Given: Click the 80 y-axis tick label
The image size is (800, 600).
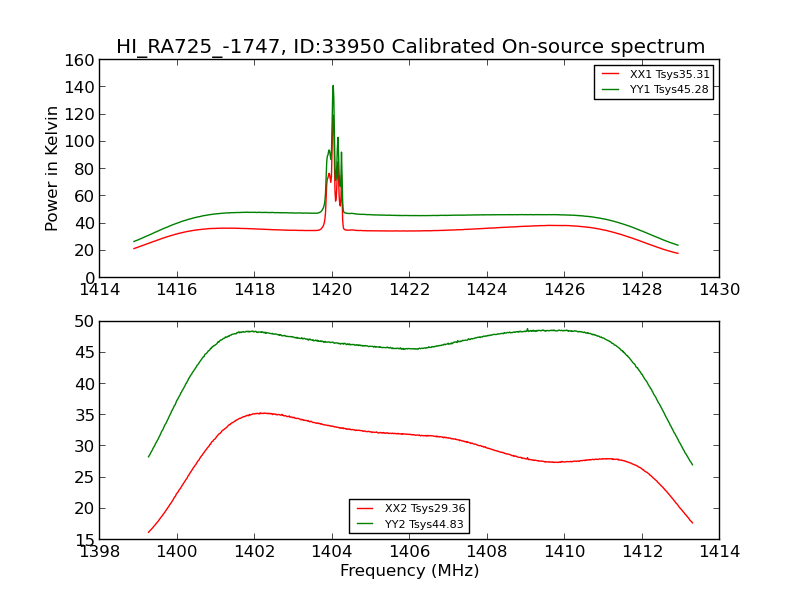Looking at the screenshot, I should pyautogui.click(x=85, y=169).
